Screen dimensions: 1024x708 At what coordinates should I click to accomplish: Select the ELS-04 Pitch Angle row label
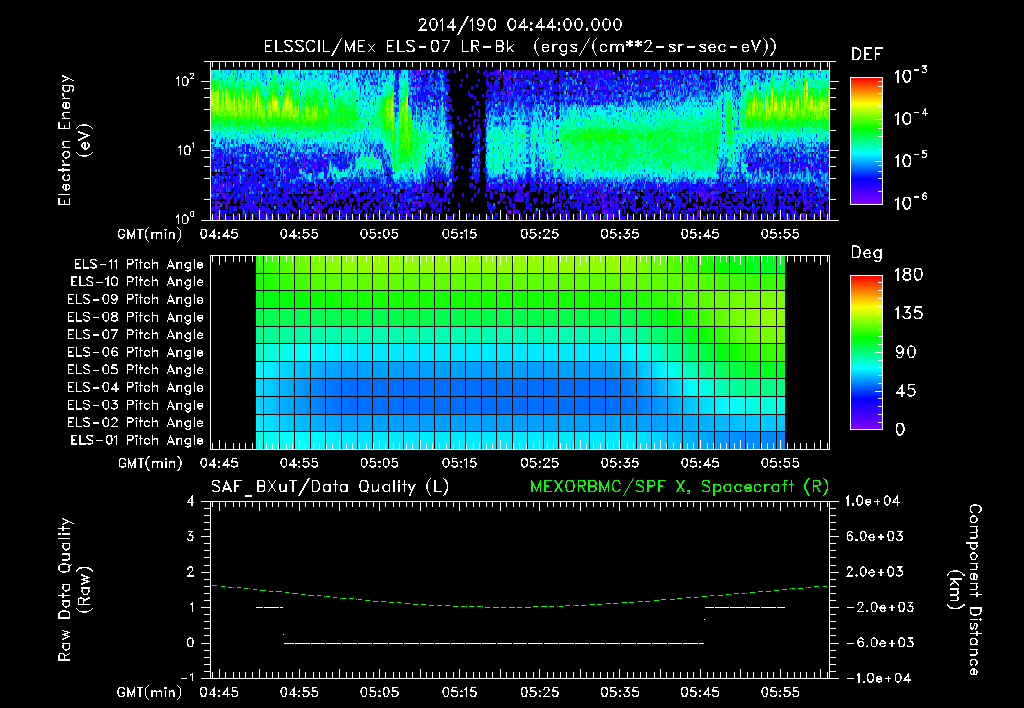(136, 388)
